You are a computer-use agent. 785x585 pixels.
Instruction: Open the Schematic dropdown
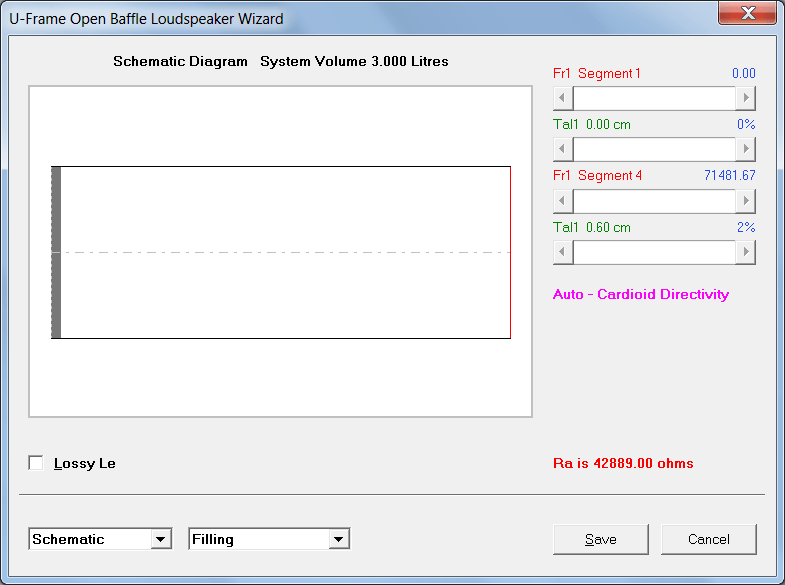click(100, 539)
